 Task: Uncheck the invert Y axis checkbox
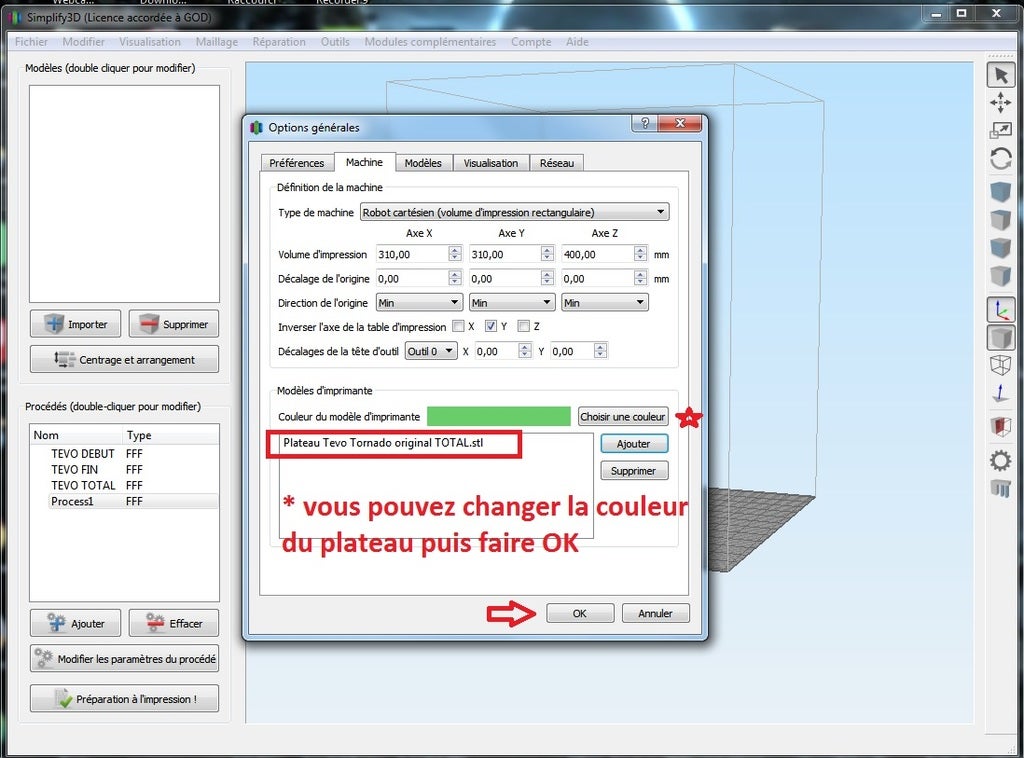point(491,326)
